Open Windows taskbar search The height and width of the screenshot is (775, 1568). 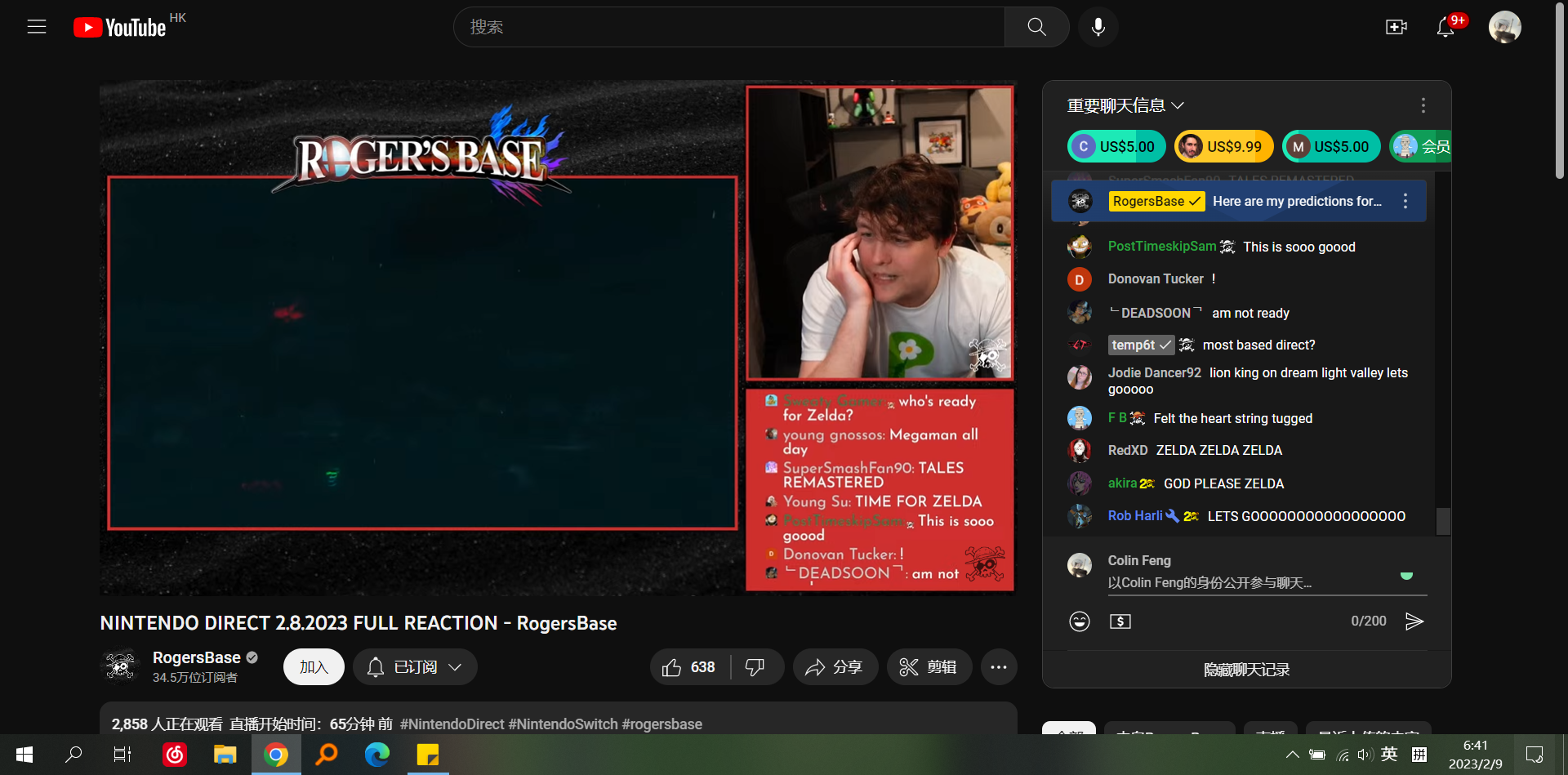(x=73, y=755)
